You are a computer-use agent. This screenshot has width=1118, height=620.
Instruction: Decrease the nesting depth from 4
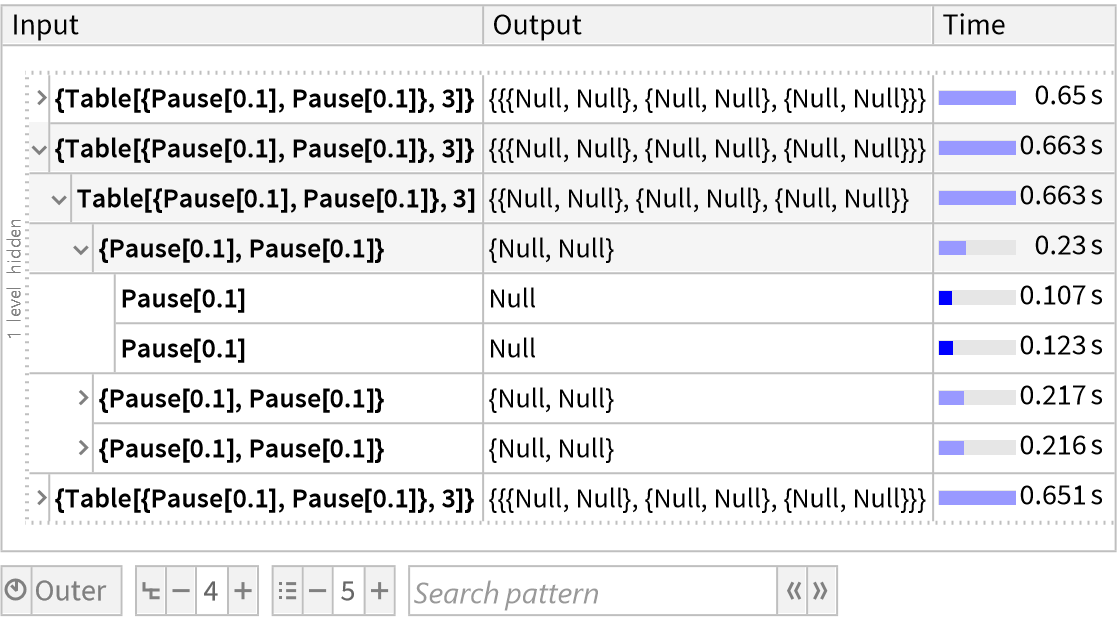[180, 591]
